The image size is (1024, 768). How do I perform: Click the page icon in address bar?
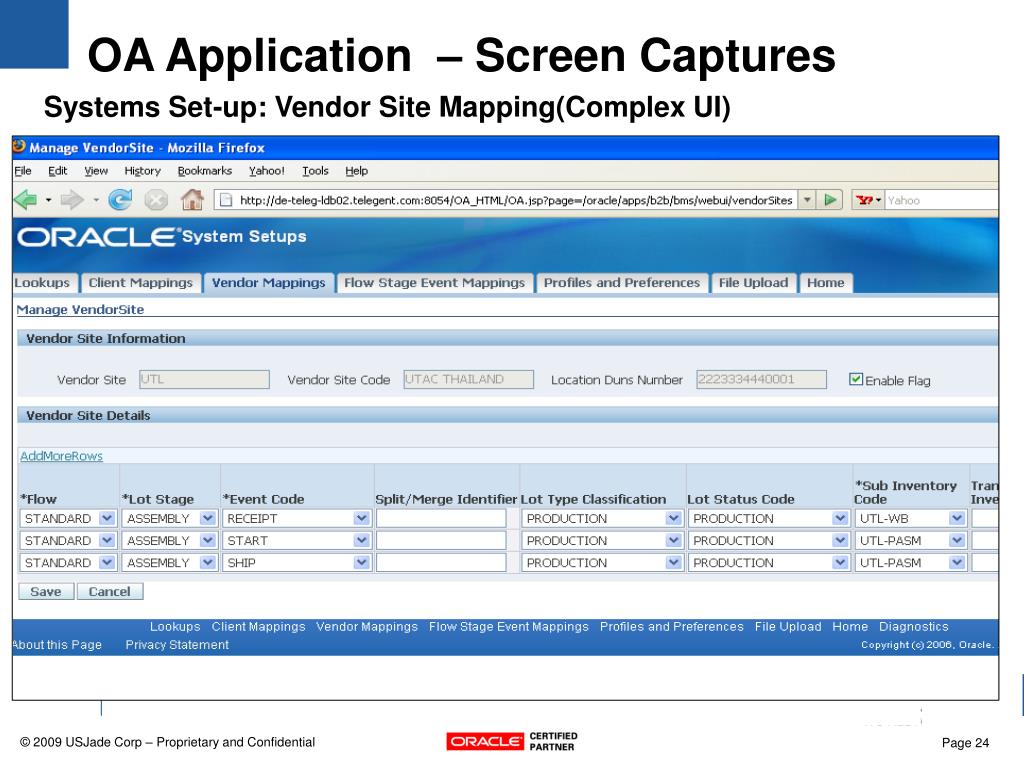[225, 200]
